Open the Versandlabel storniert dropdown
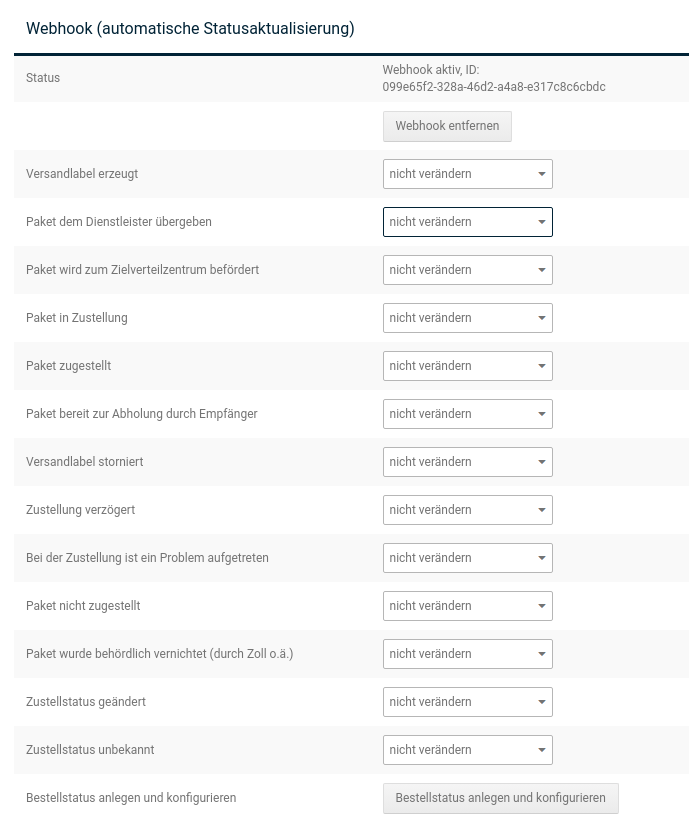 [467, 462]
